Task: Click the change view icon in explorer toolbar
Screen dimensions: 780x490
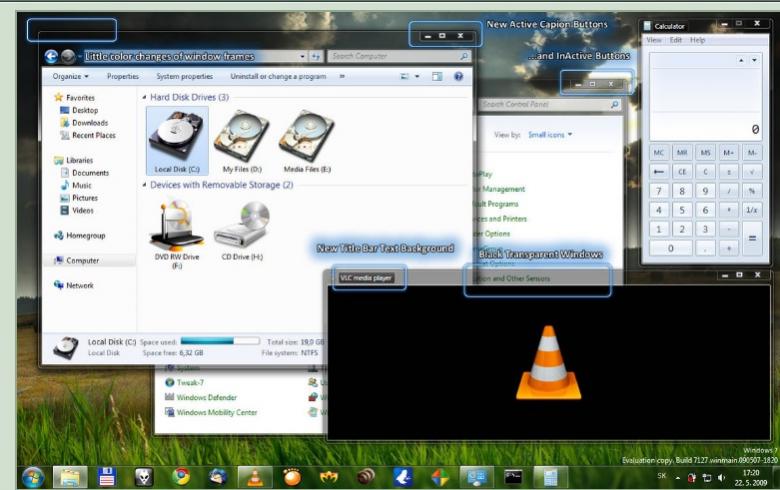Action: point(404,76)
